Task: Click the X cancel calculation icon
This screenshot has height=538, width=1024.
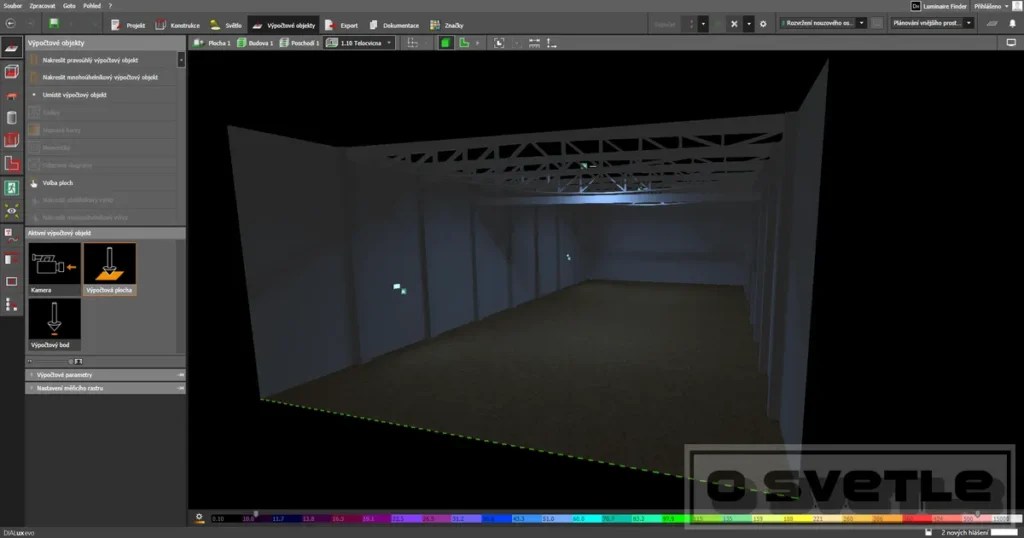Action: [x=734, y=24]
